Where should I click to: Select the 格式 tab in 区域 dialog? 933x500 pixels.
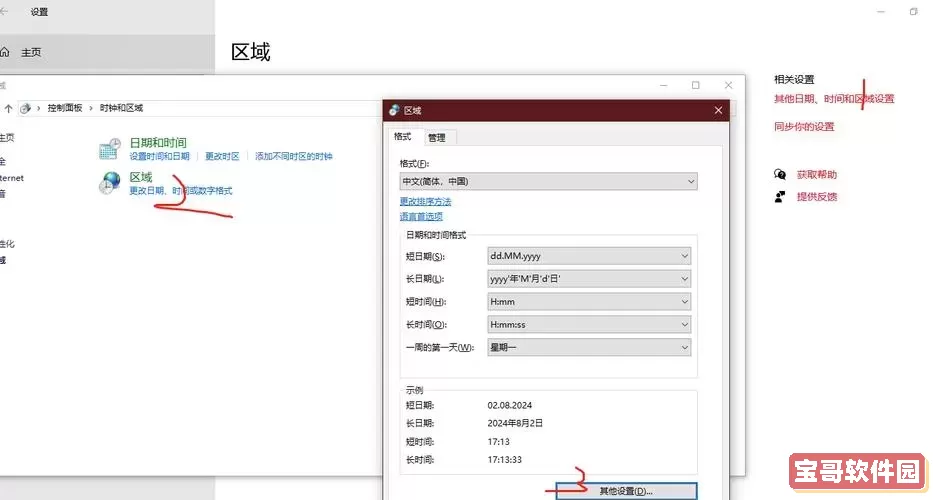403,137
